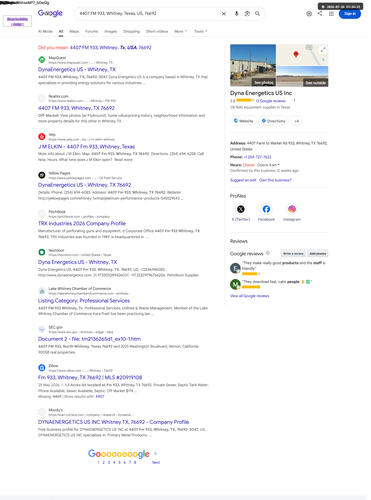The width and height of the screenshot is (371, 500).
Task: Open more options beside Google reviews rating
Action: point(294,100)
